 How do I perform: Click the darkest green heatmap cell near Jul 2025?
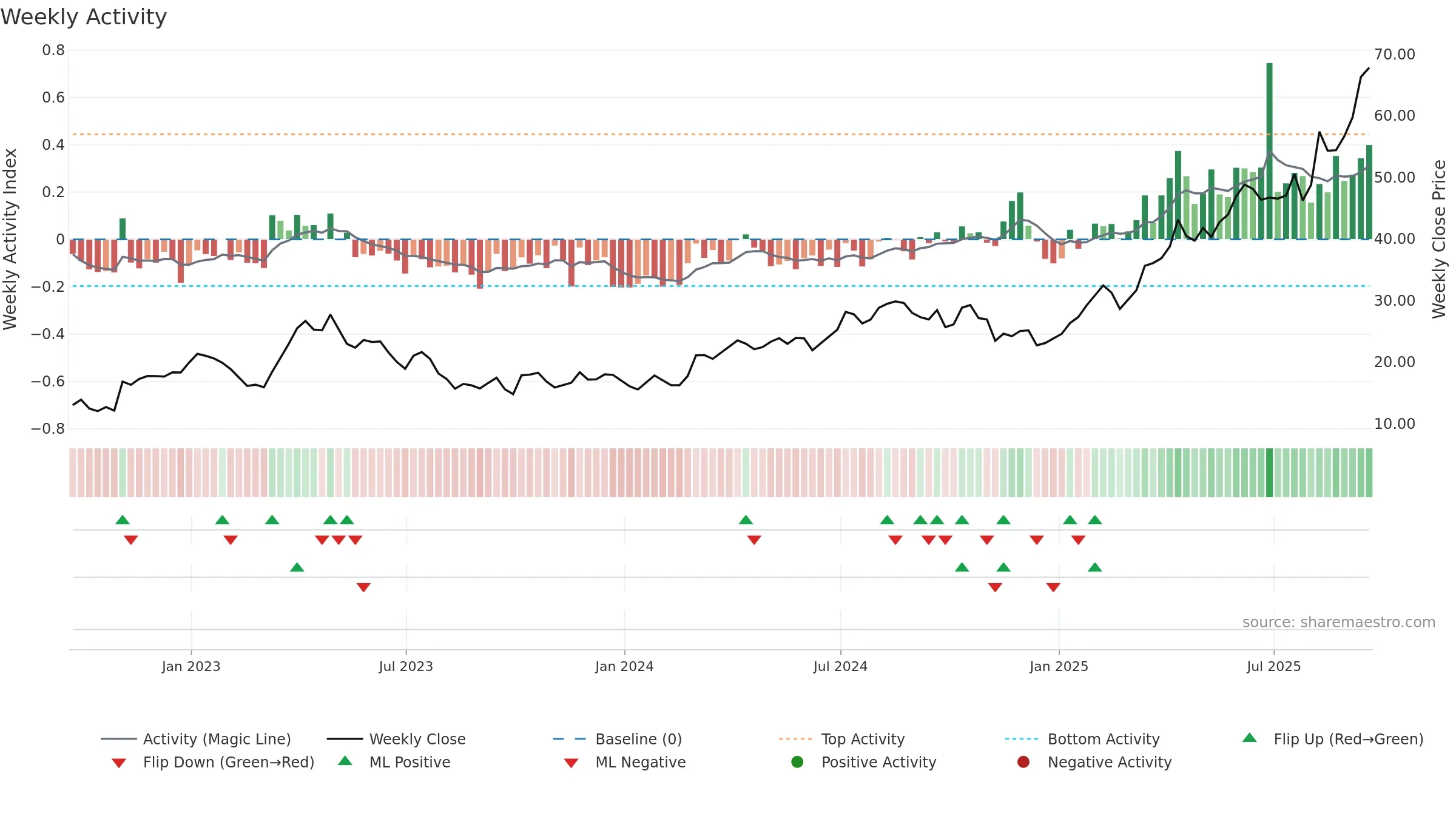1269,473
